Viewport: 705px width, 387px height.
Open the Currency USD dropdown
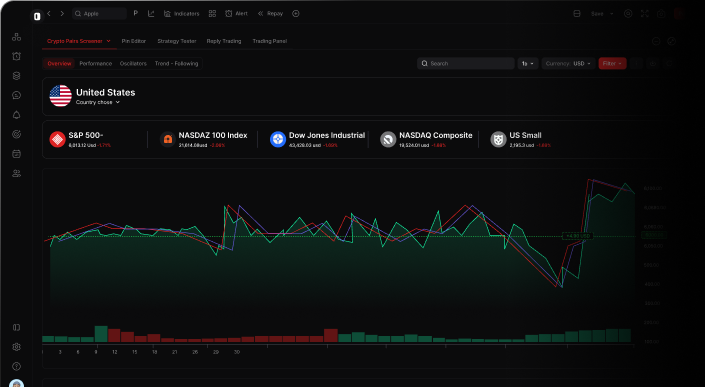pos(568,63)
